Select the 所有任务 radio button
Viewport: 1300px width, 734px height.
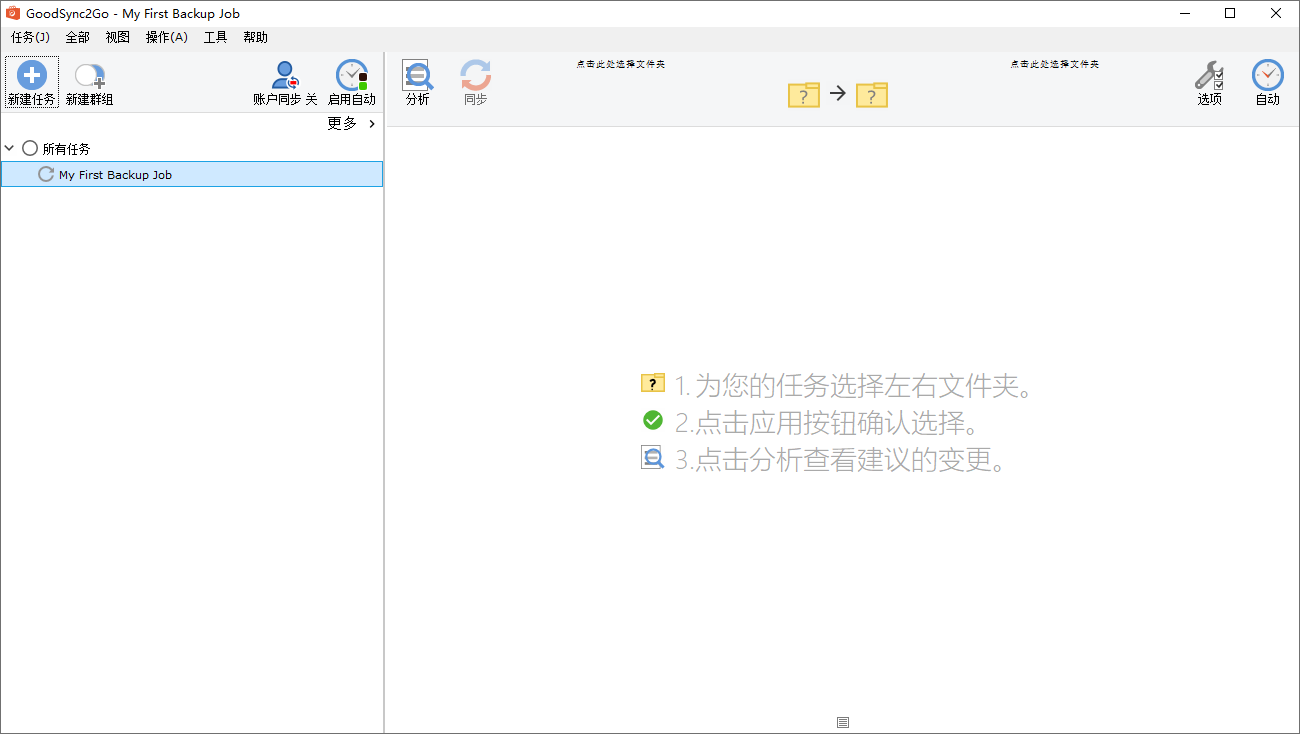(29, 147)
